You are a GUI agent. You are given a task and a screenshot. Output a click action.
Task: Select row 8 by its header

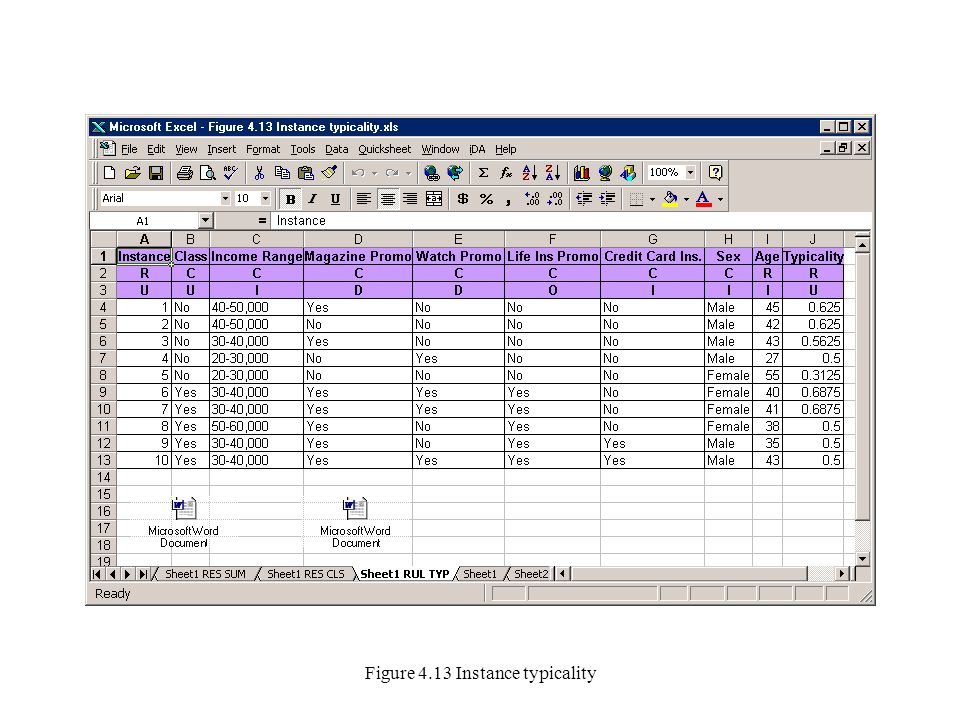click(103, 375)
